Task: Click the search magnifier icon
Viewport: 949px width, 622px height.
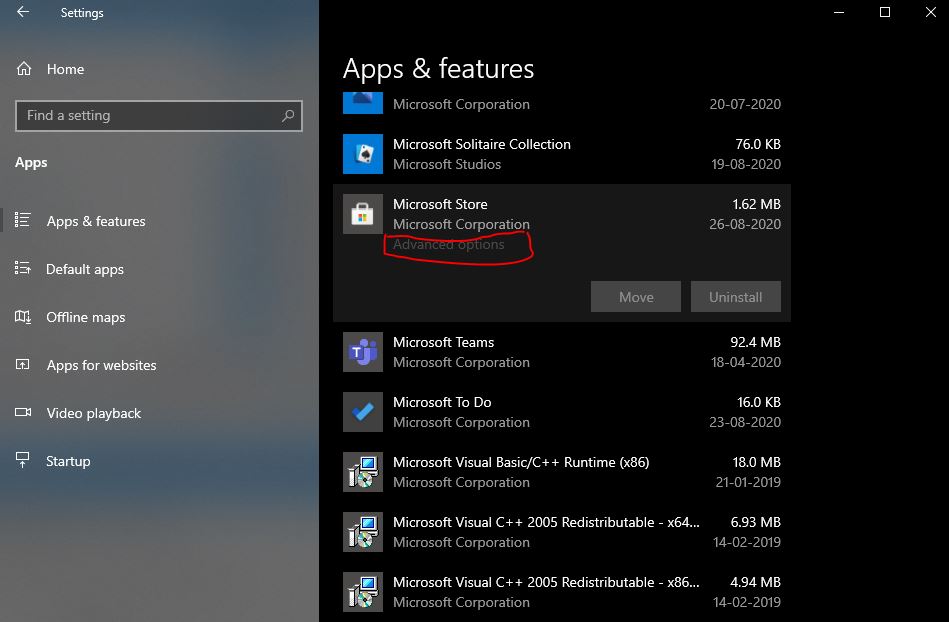Action: click(288, 115)
